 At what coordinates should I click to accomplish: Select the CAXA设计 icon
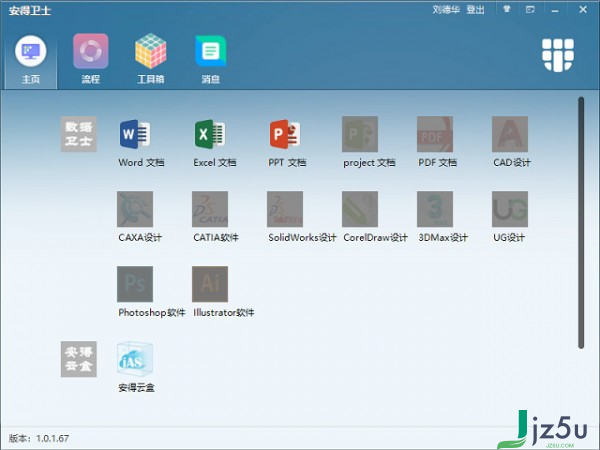[135, 209]
